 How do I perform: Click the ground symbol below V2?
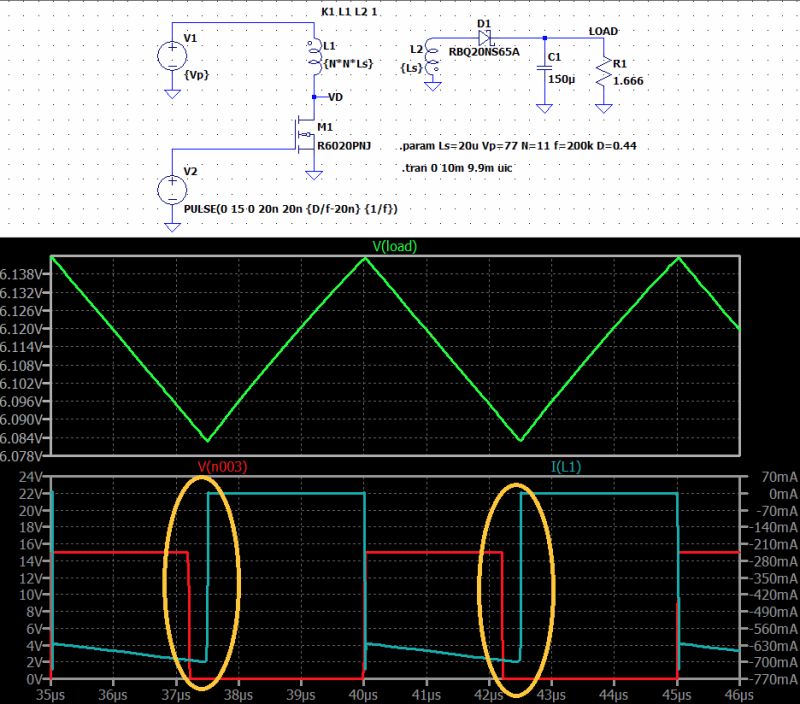click(172, 227)
